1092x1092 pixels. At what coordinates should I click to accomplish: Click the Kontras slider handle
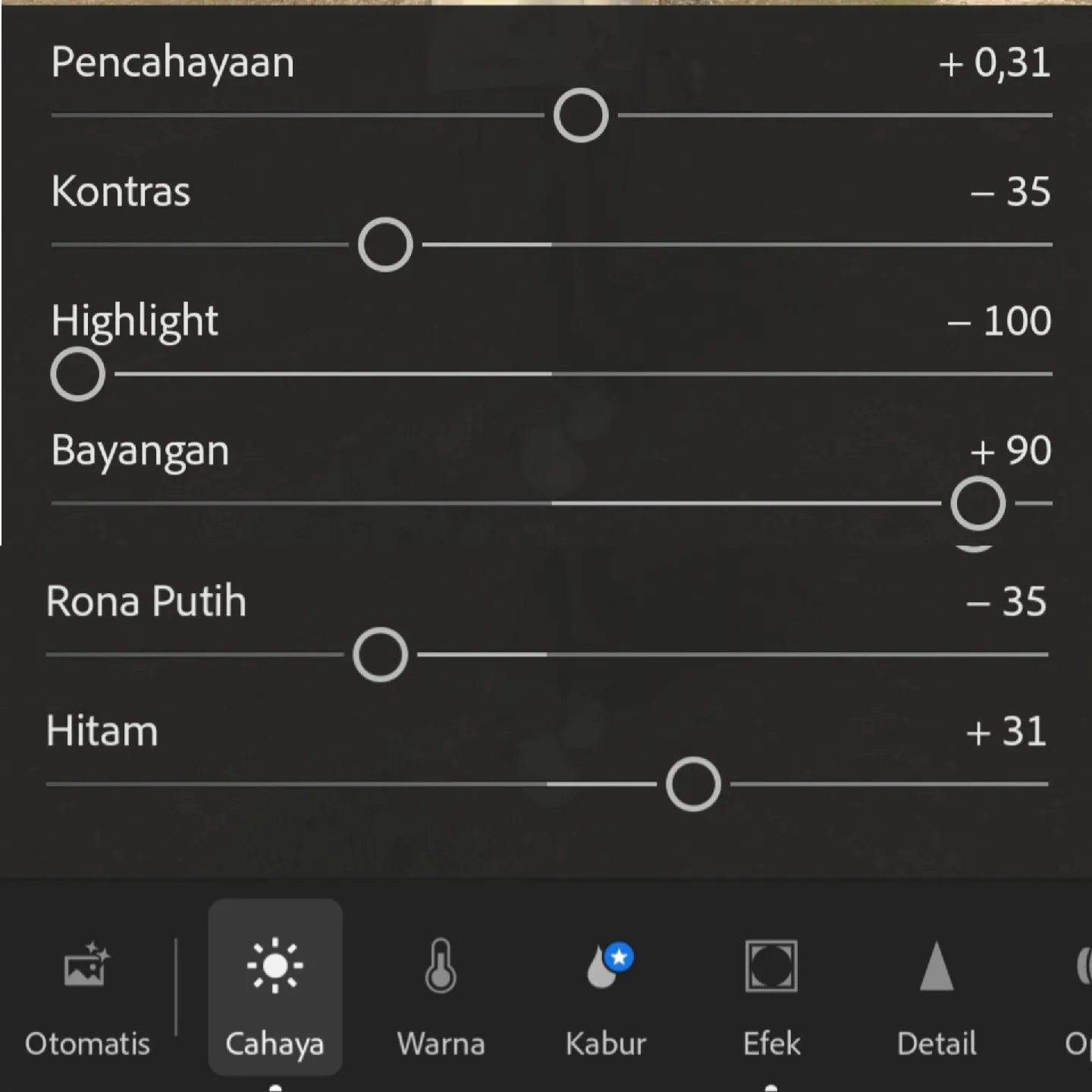[385, 245]
